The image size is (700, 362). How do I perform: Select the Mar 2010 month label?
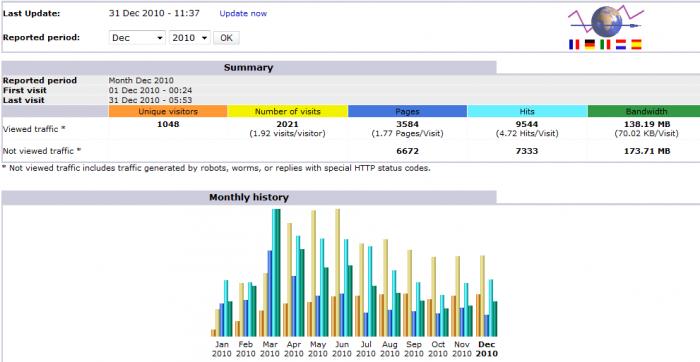(x=270, y=349)
